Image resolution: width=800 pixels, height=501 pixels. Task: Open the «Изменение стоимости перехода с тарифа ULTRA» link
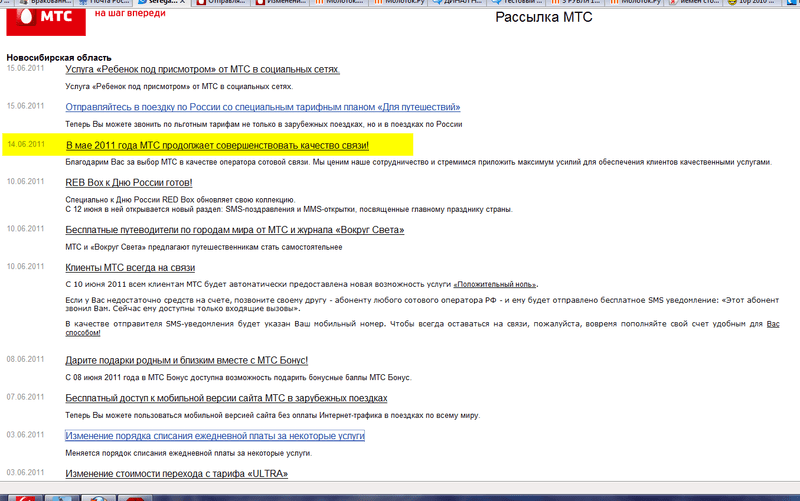coord(176,473)
